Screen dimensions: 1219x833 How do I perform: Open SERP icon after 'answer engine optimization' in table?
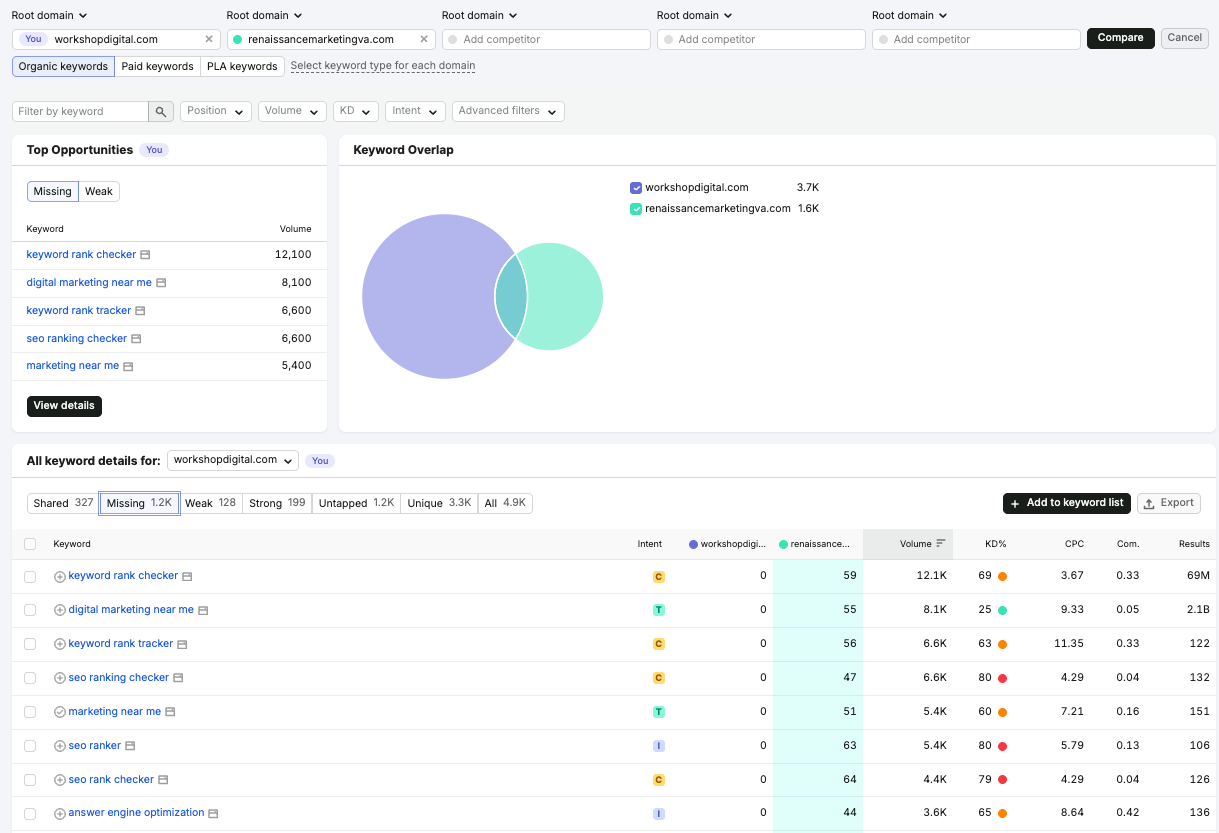click(x=213, y=813)
